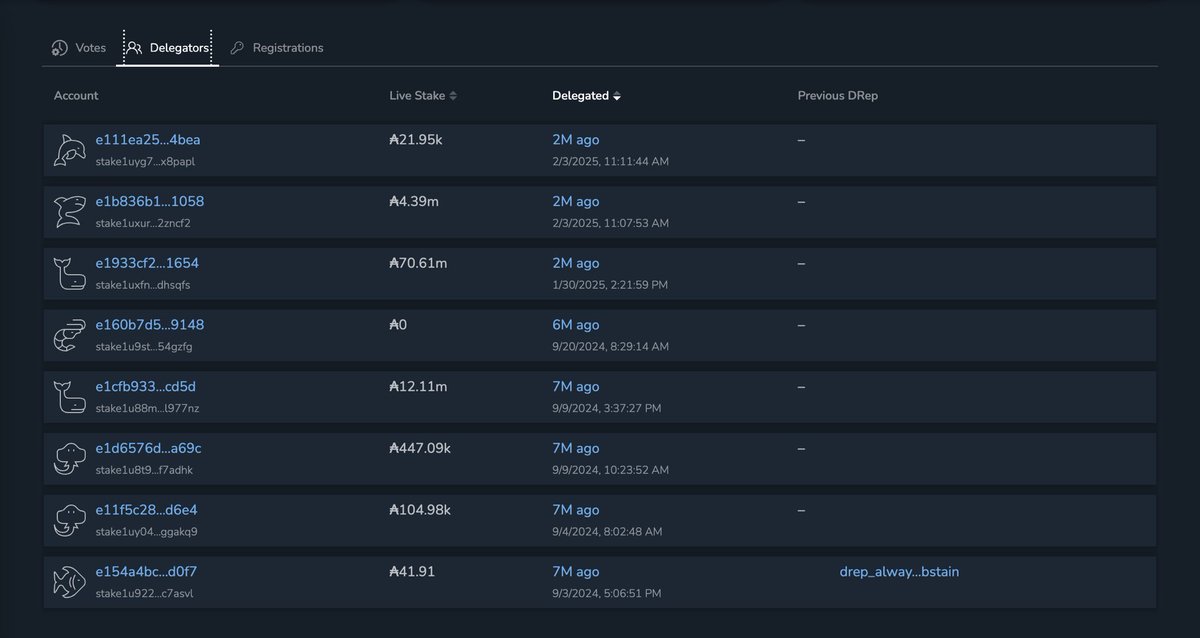Click the Delegators tab people icon
1200x638 pixels.
point(135,48)
